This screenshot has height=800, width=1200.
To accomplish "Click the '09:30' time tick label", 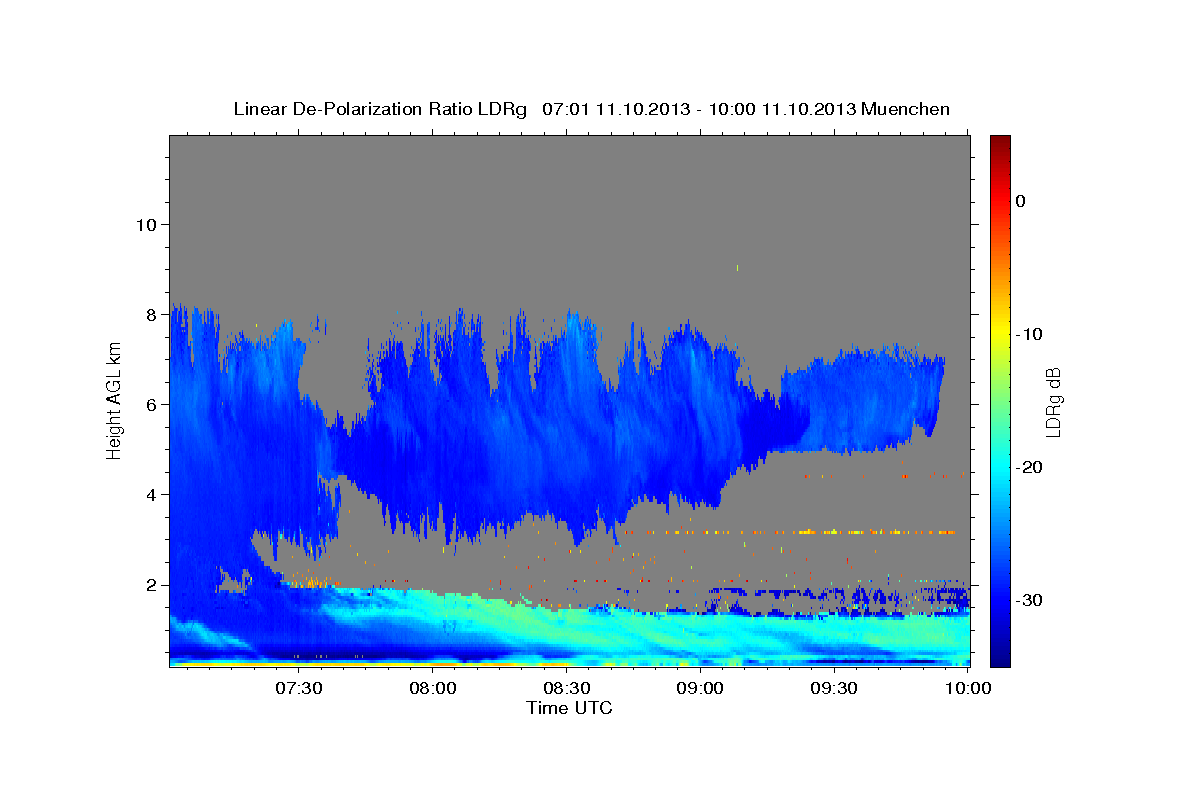I will 834,689.
